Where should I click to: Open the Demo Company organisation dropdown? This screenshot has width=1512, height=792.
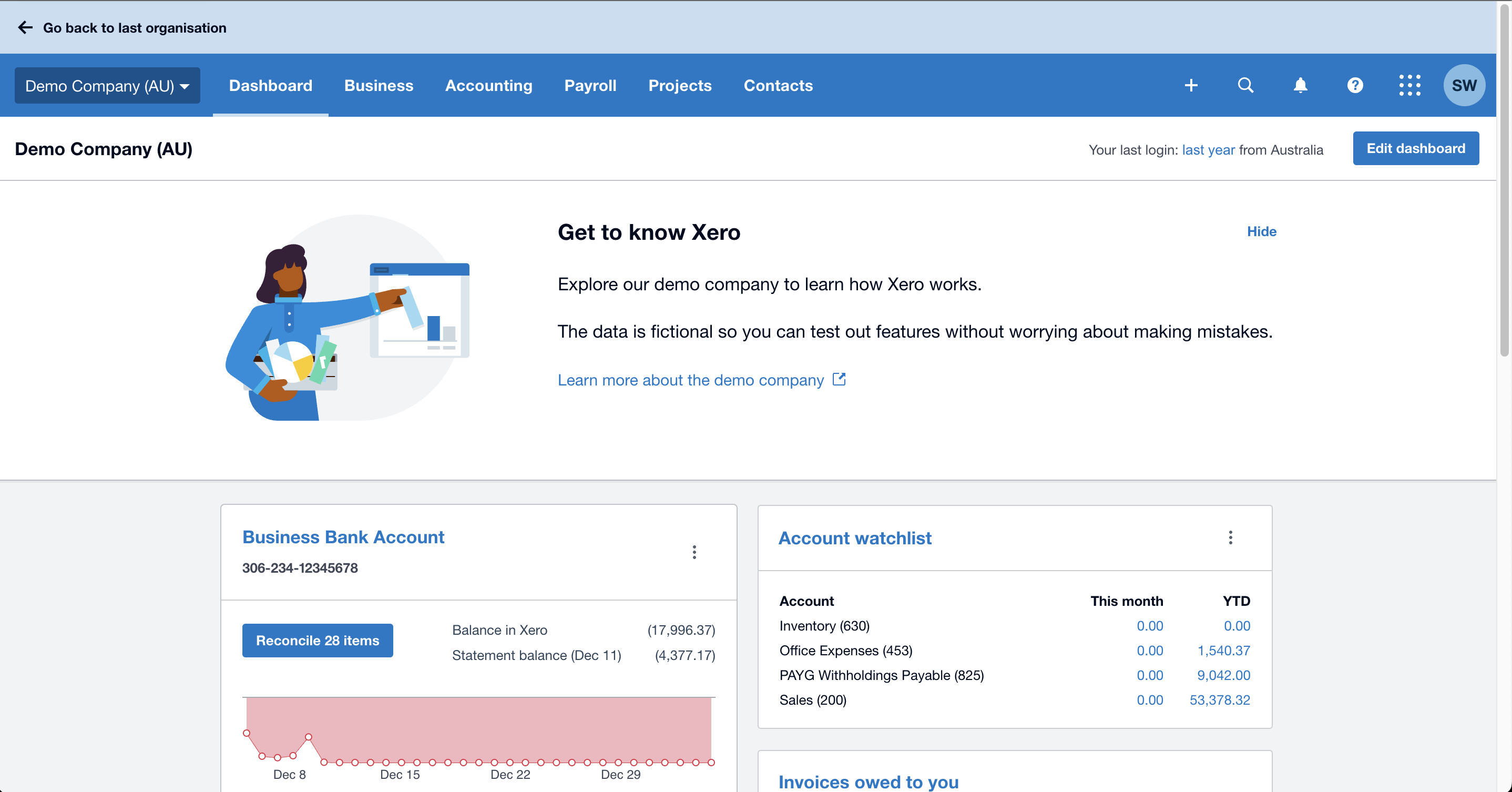coord(107,85)
